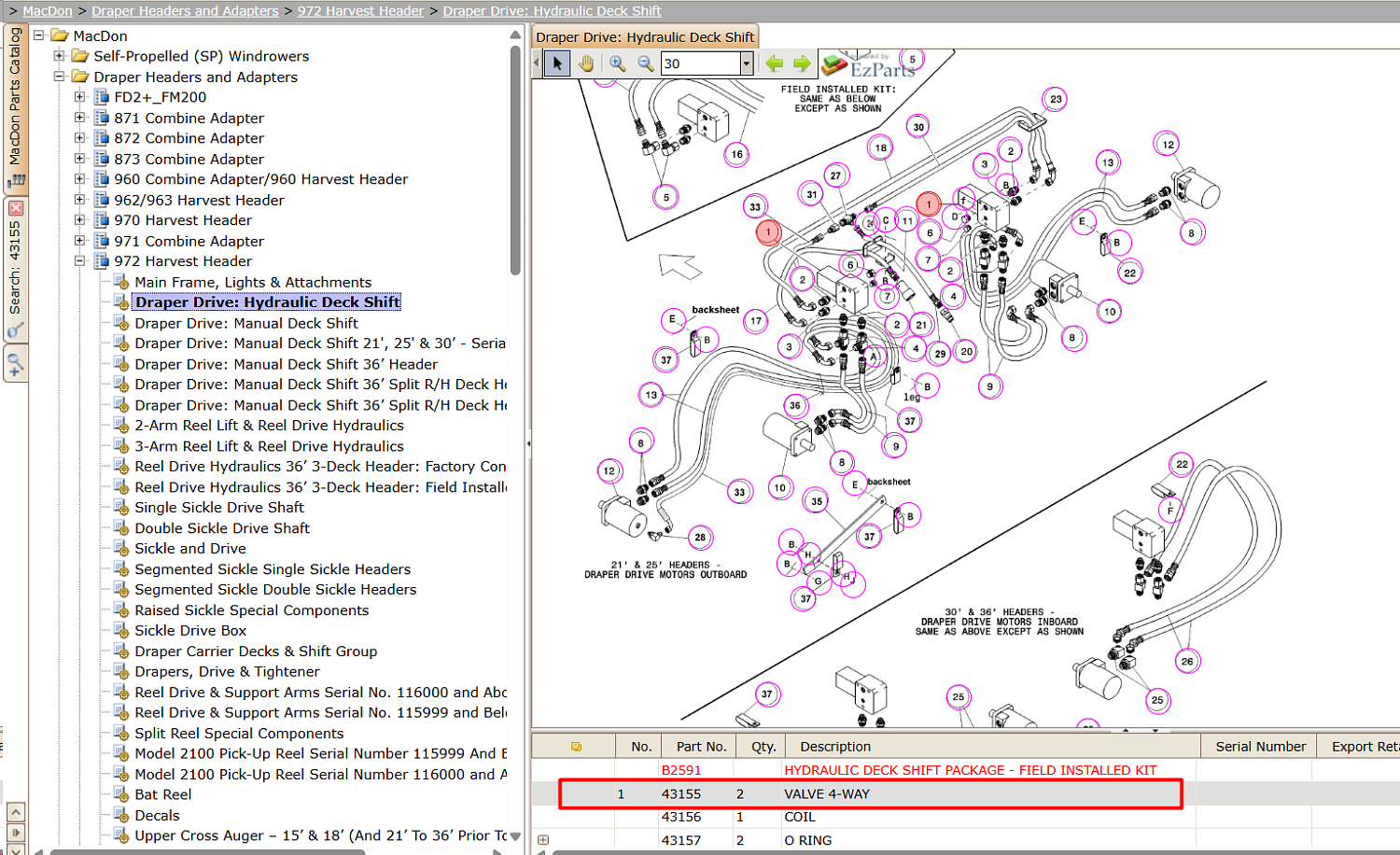Image resolution: width=1400 pixels, height=855 pixels.
Task: Go to next page with green right arrow
Action: [x=802, y=63]
